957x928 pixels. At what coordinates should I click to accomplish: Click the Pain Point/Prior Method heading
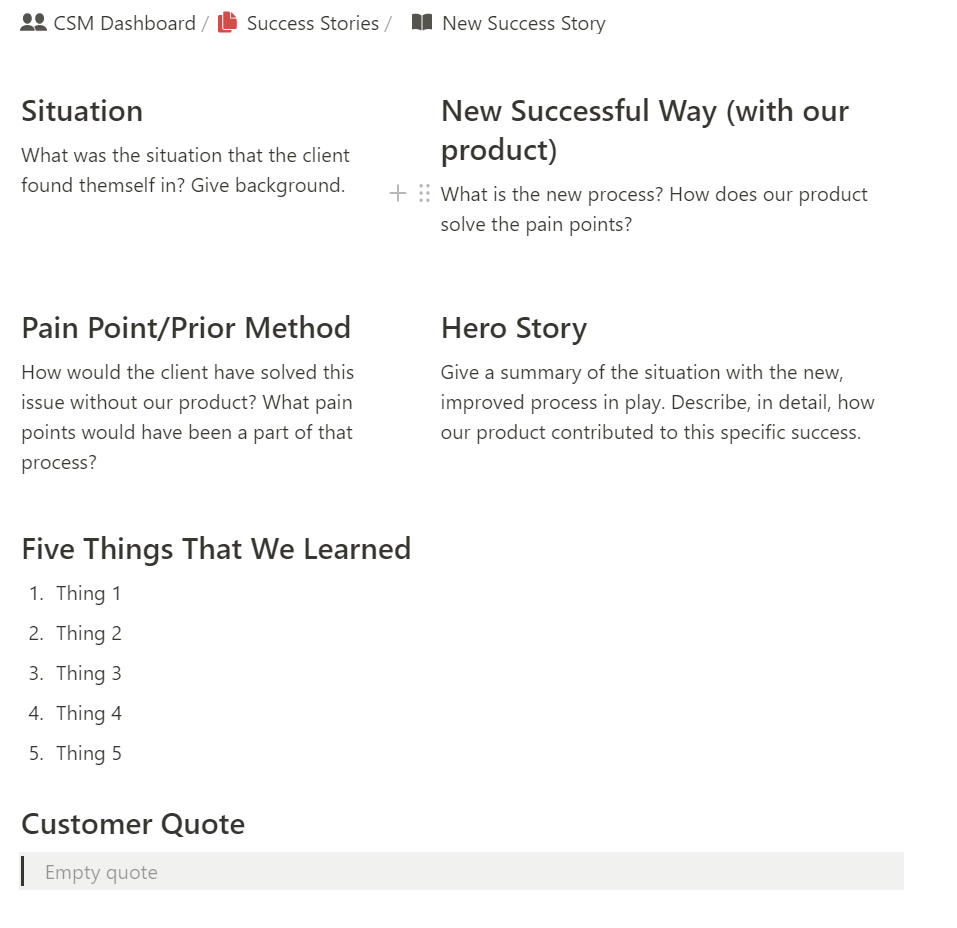coord(186,328)
